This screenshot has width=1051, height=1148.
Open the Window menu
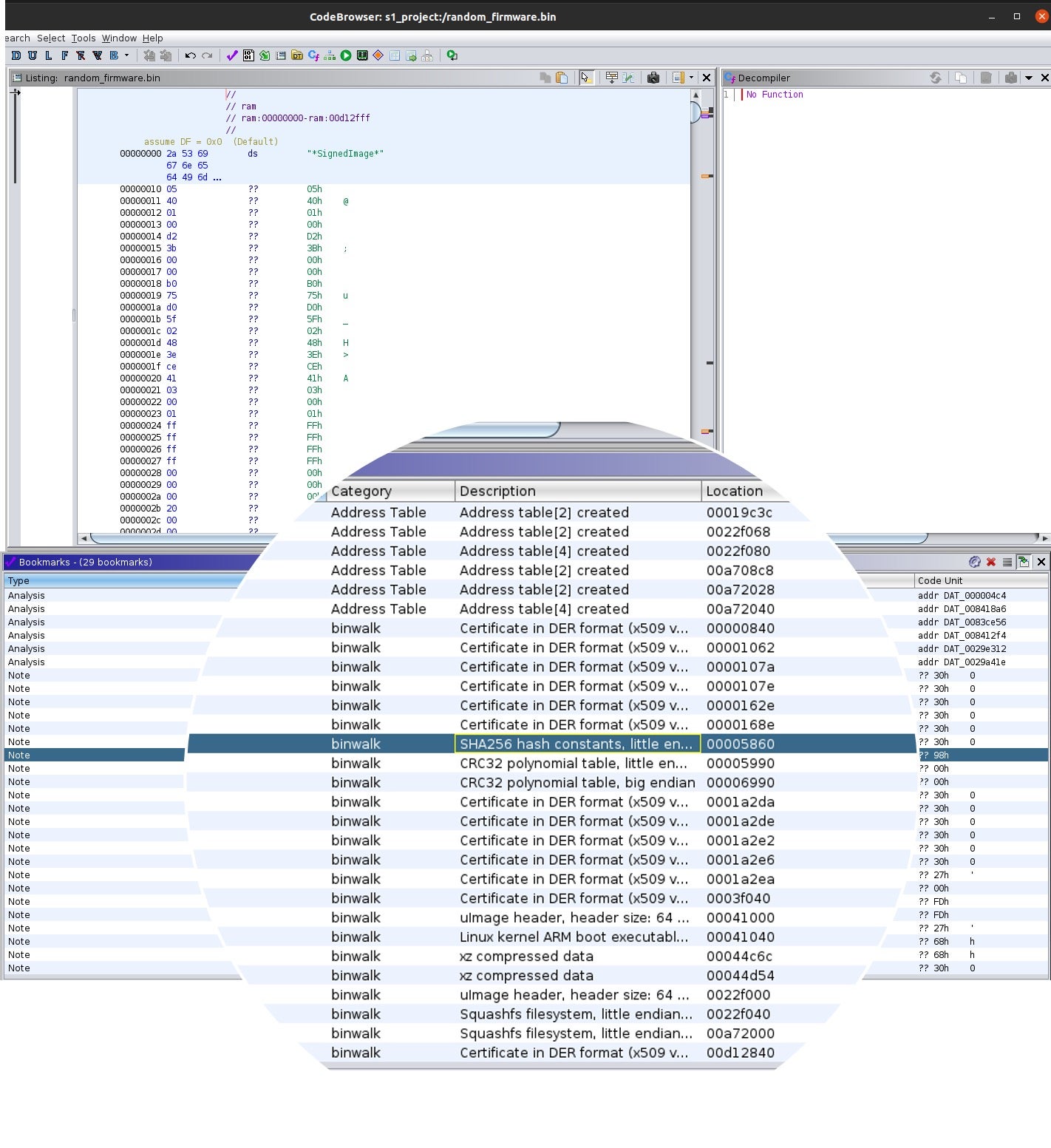tap(119, 38)
